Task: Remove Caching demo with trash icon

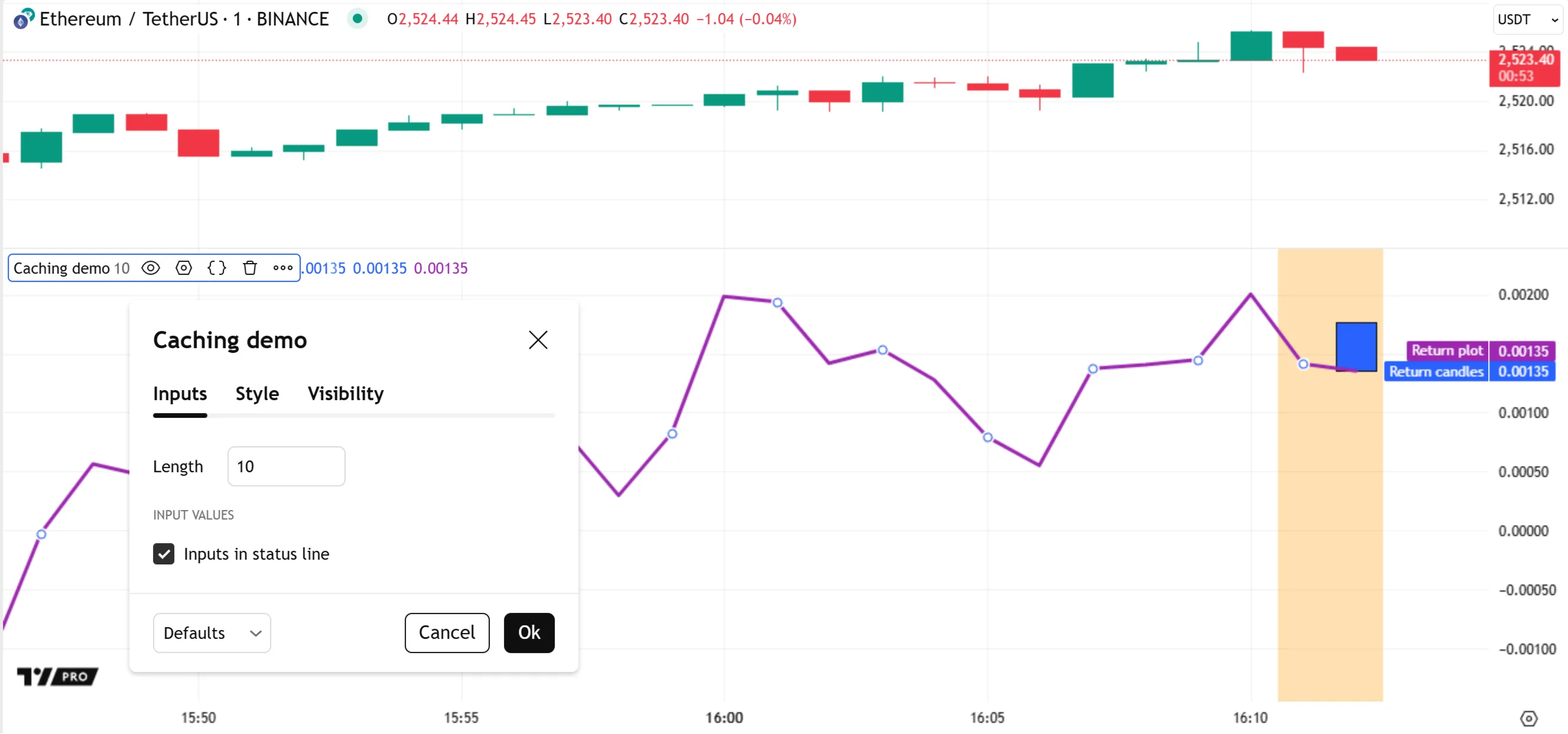Action: [249, 268]
